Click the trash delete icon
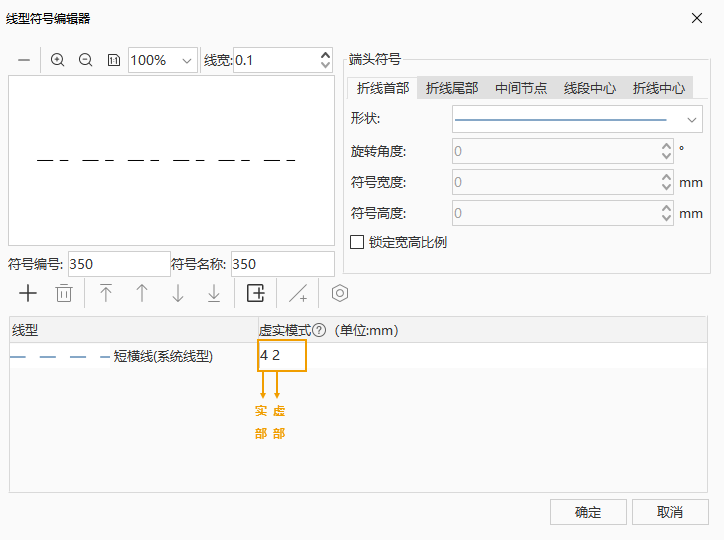 [x=64, y=293]
